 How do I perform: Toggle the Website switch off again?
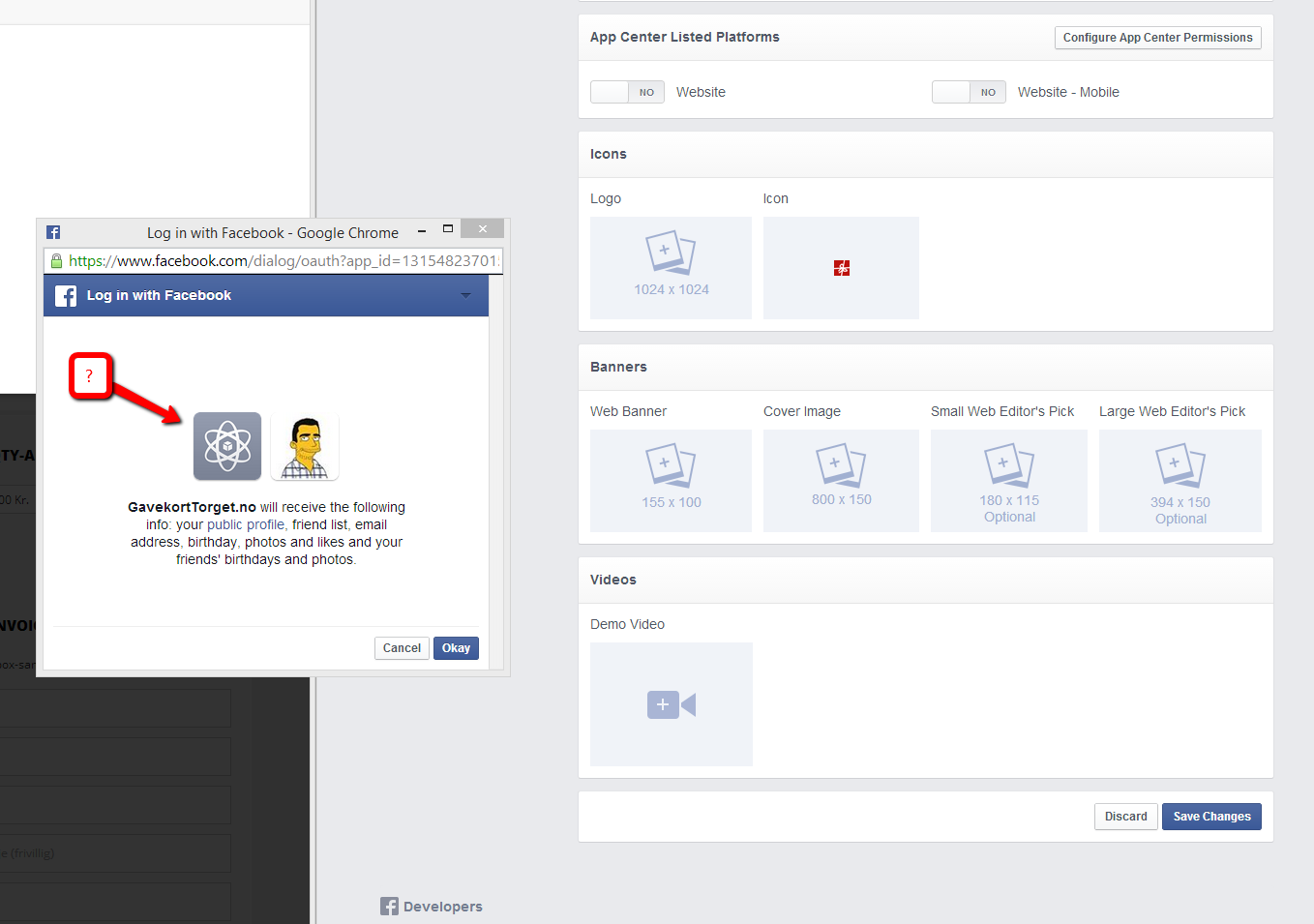point(627,91)
